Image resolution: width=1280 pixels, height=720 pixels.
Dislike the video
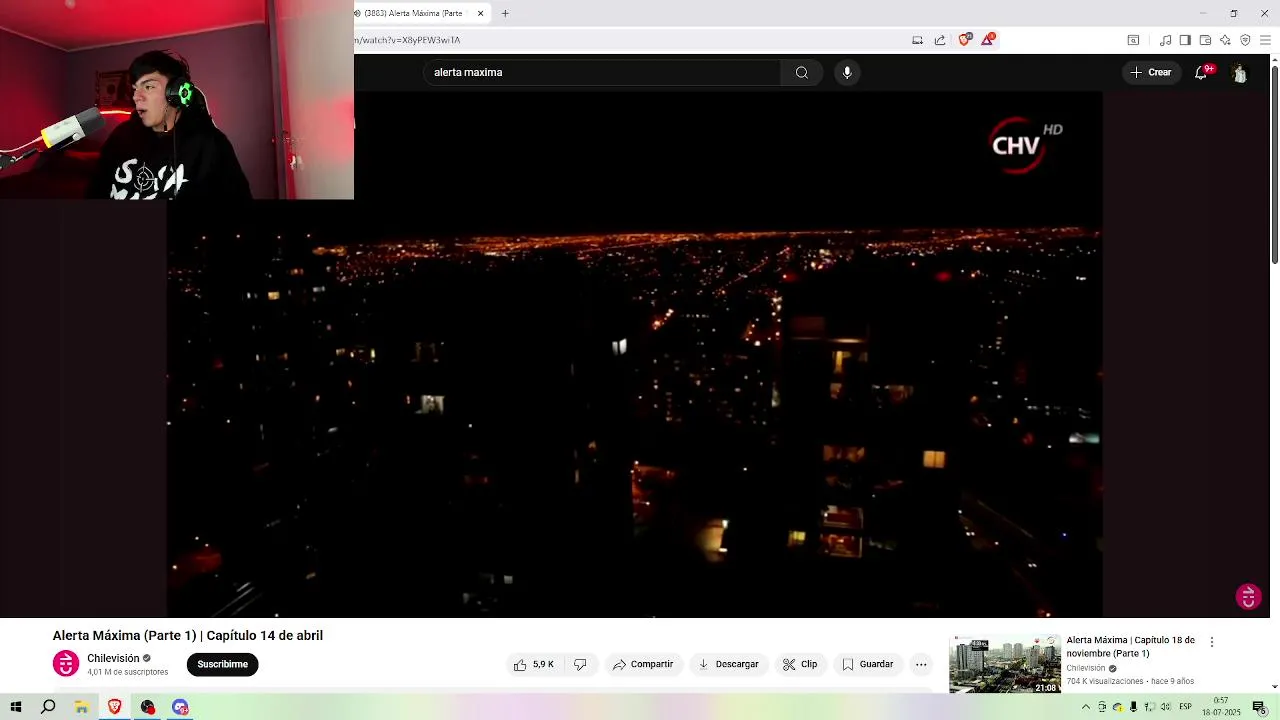(x=580, y=664)
